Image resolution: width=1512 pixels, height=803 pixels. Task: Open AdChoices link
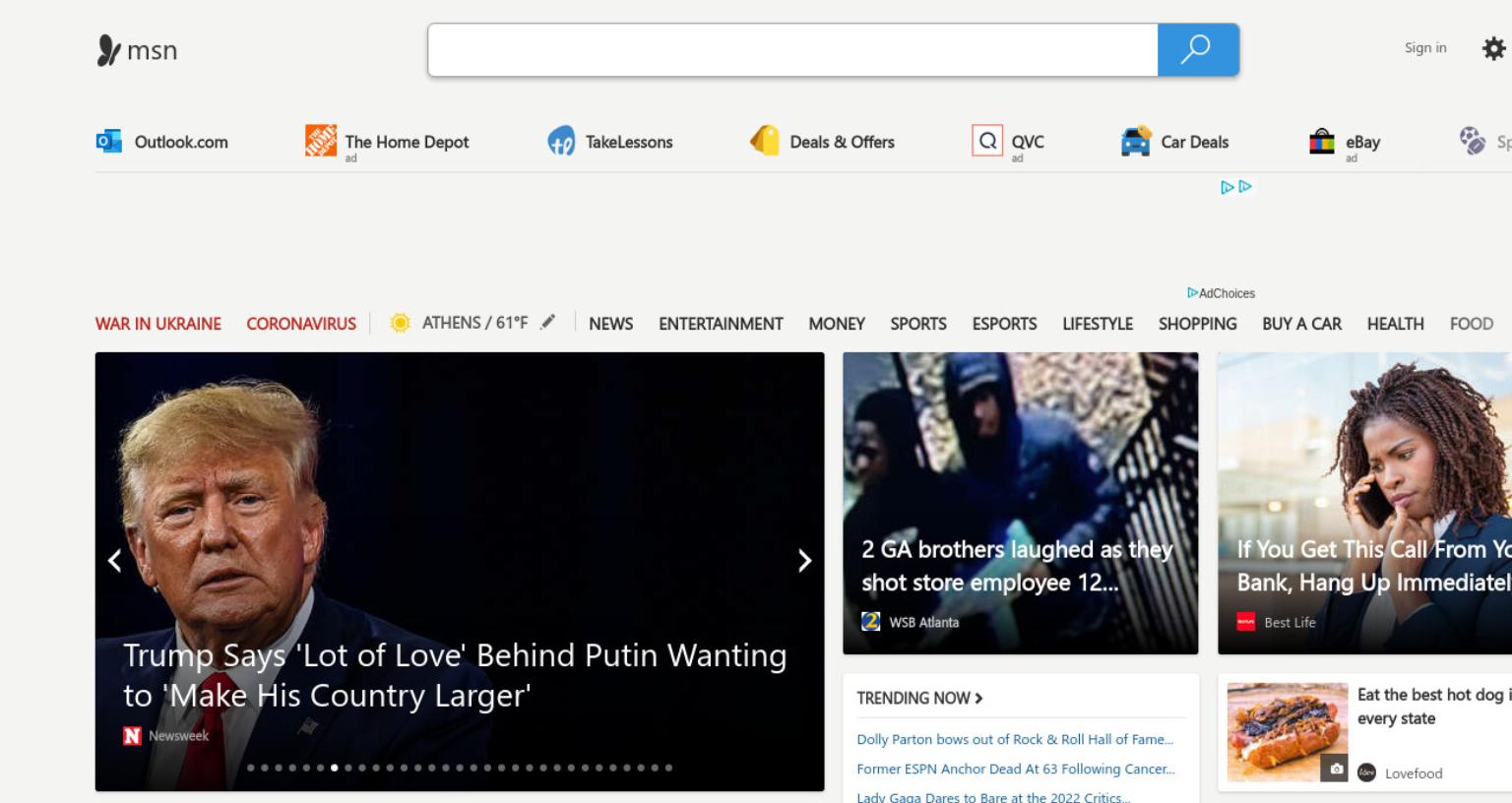tap(1222, 293)
